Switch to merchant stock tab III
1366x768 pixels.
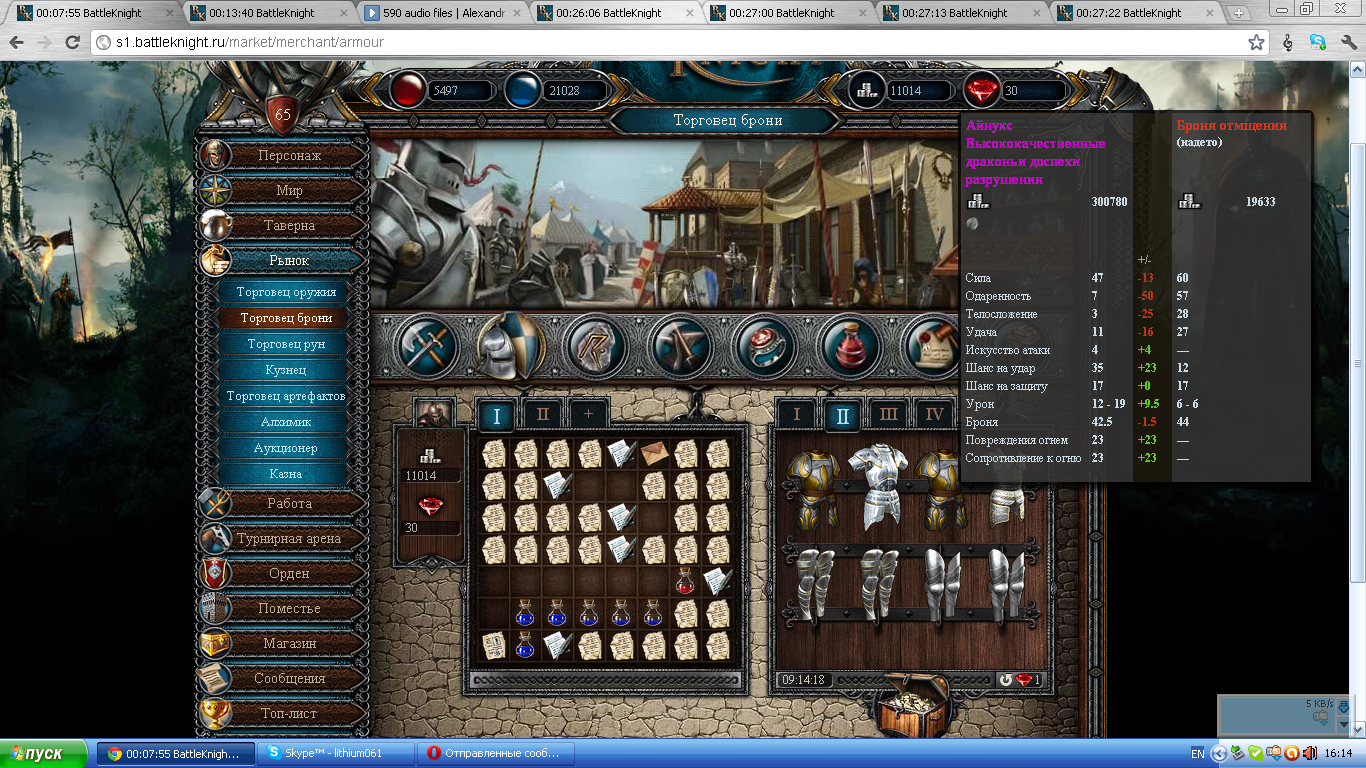click(889, 414)
